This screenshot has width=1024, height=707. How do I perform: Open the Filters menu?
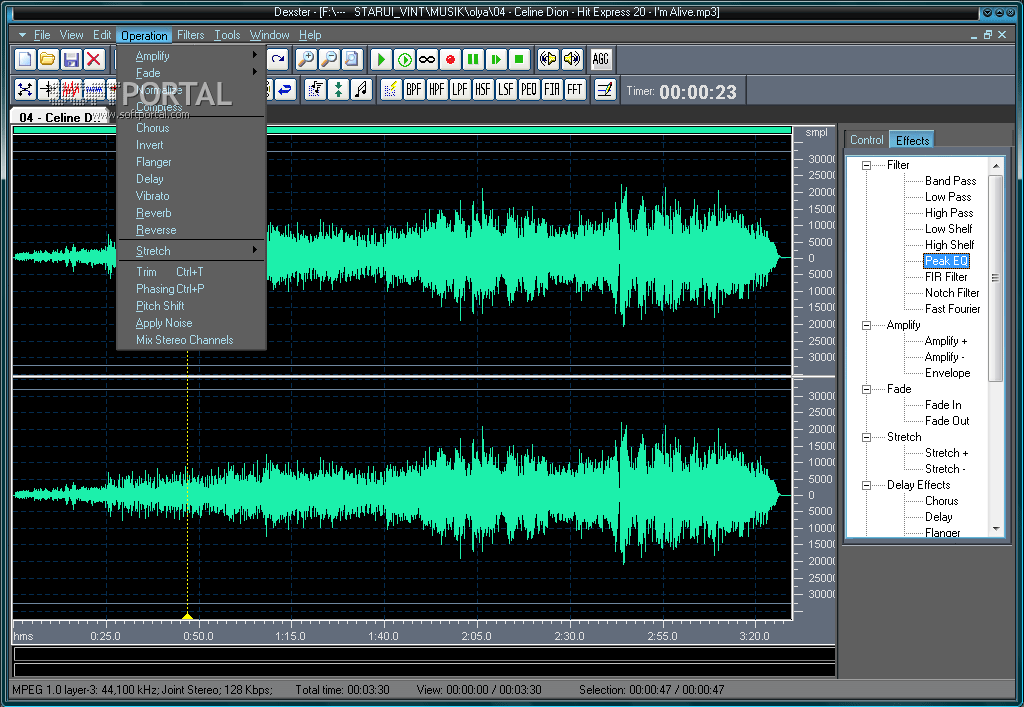point(191,35)
